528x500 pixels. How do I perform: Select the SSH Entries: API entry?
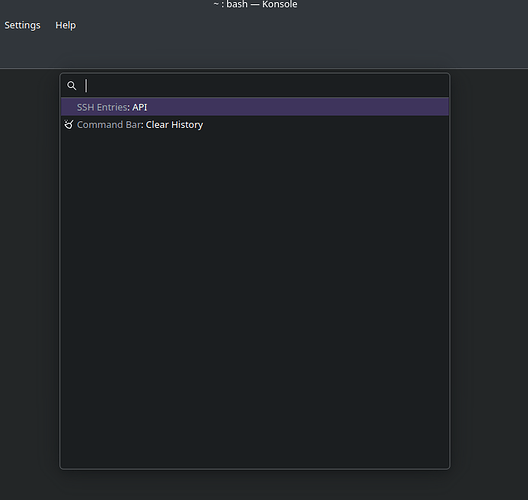tap(255, 107)
